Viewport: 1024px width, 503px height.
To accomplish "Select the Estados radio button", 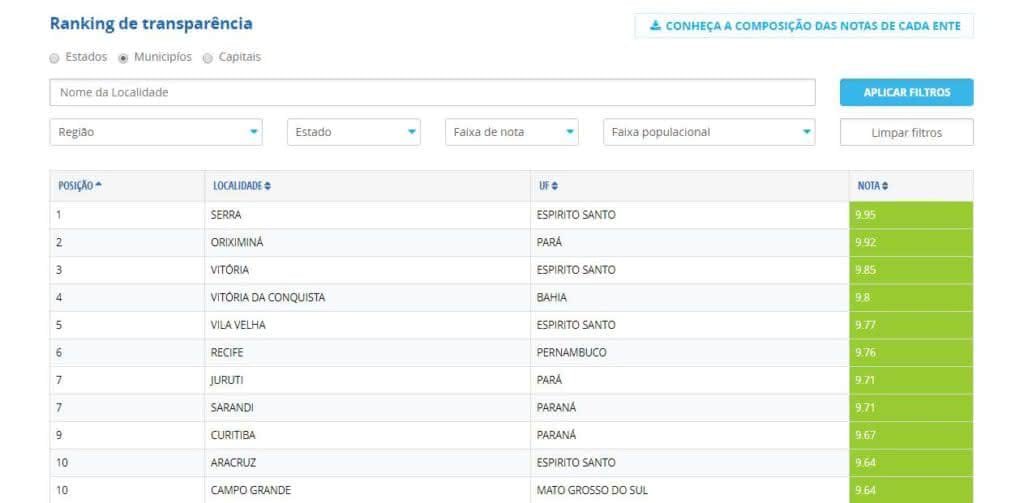I will pos(54,58).
